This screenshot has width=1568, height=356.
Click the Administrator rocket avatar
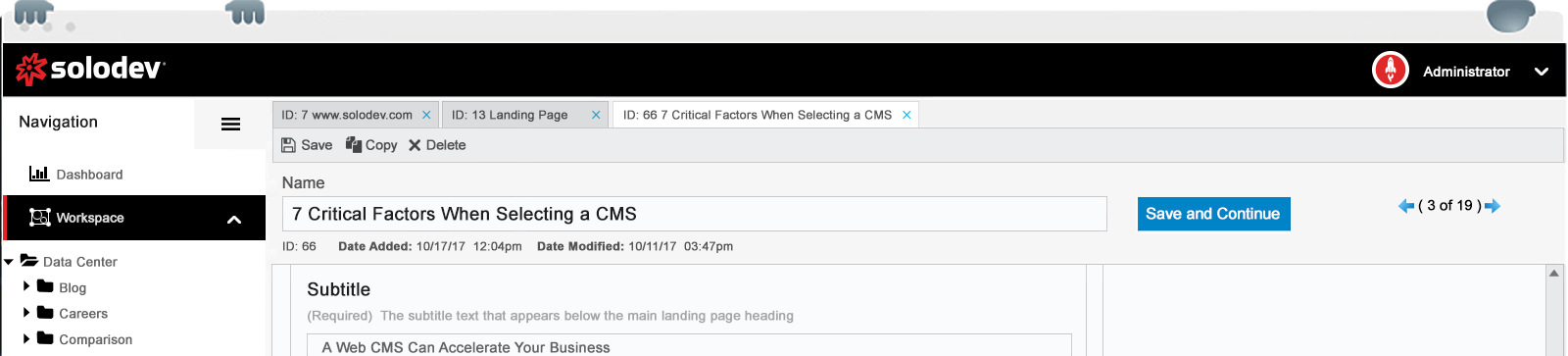(x=1390, y=71)
